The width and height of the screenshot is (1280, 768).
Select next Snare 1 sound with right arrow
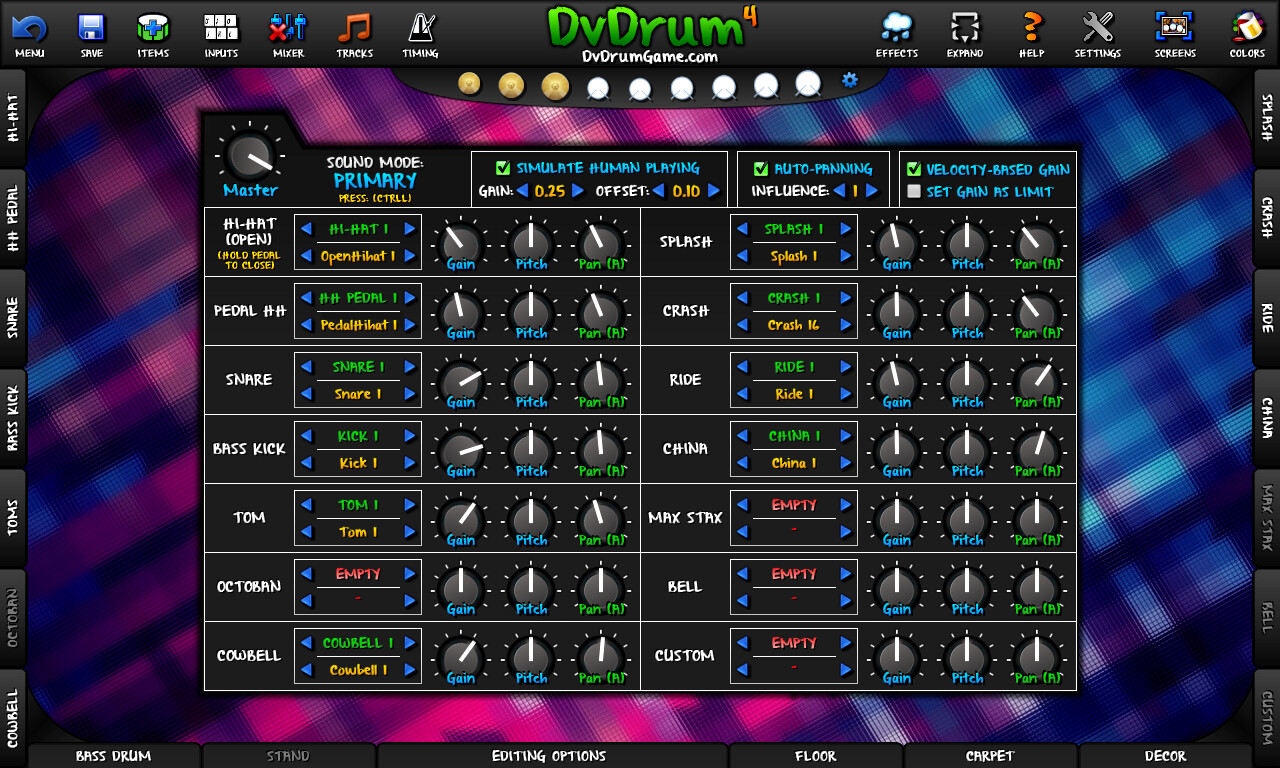tap(410, 394)
